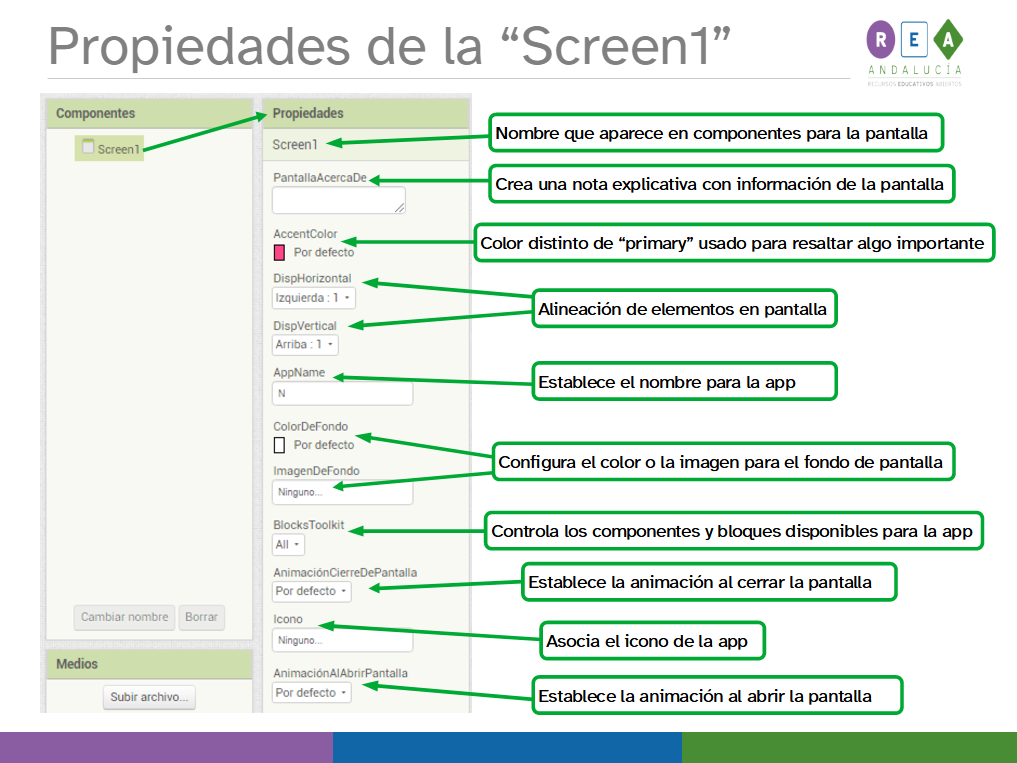This screenshot has height=763, width=1017.
Task: Open the DispVertical dropdown showing Arriba: 1
Action: pyautogui.click(x=304, y=344)
